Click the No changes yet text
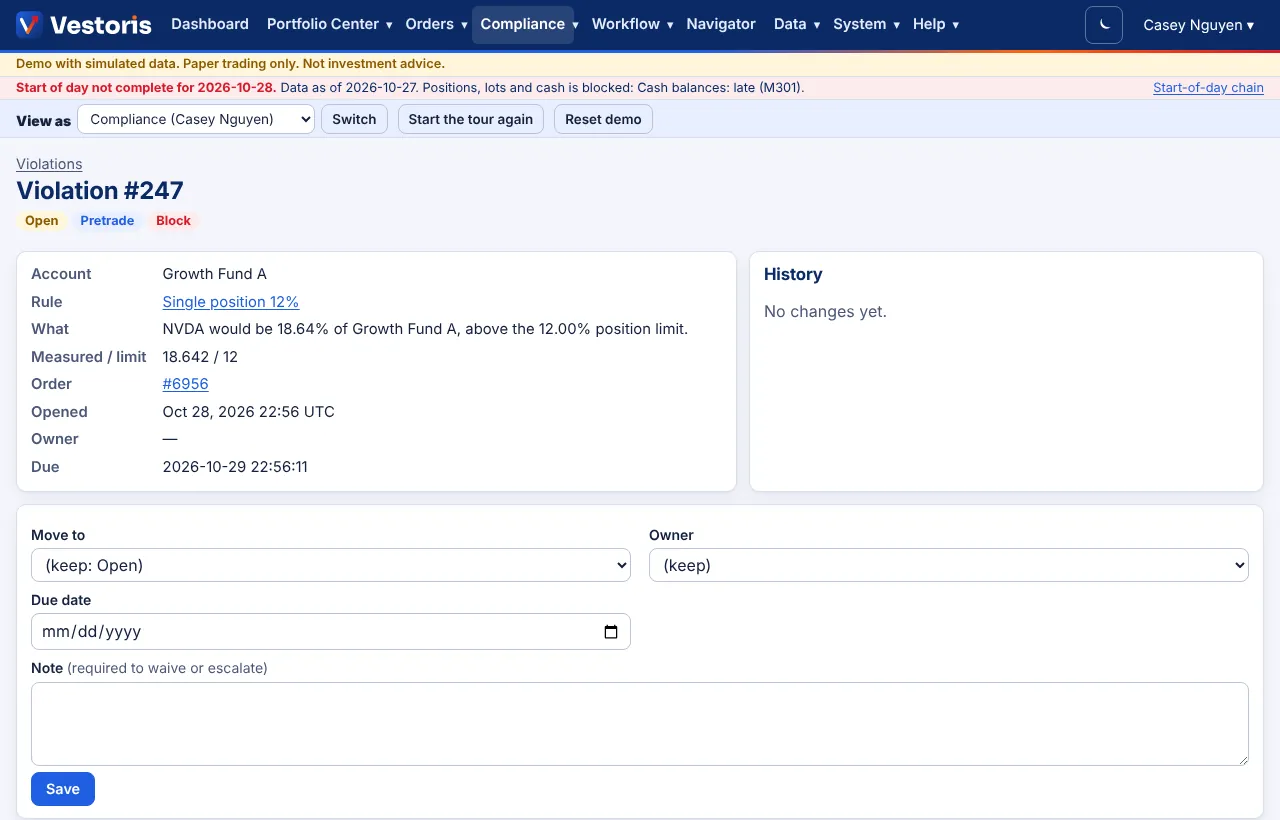This screenshot has width=1280, height=820. point(825,312)
